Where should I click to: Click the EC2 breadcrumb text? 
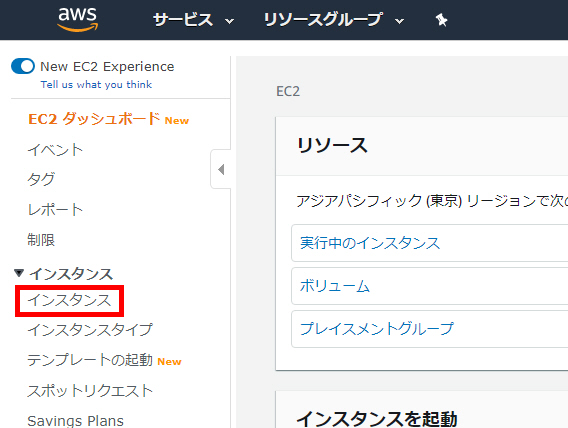[x=288, y=91]
